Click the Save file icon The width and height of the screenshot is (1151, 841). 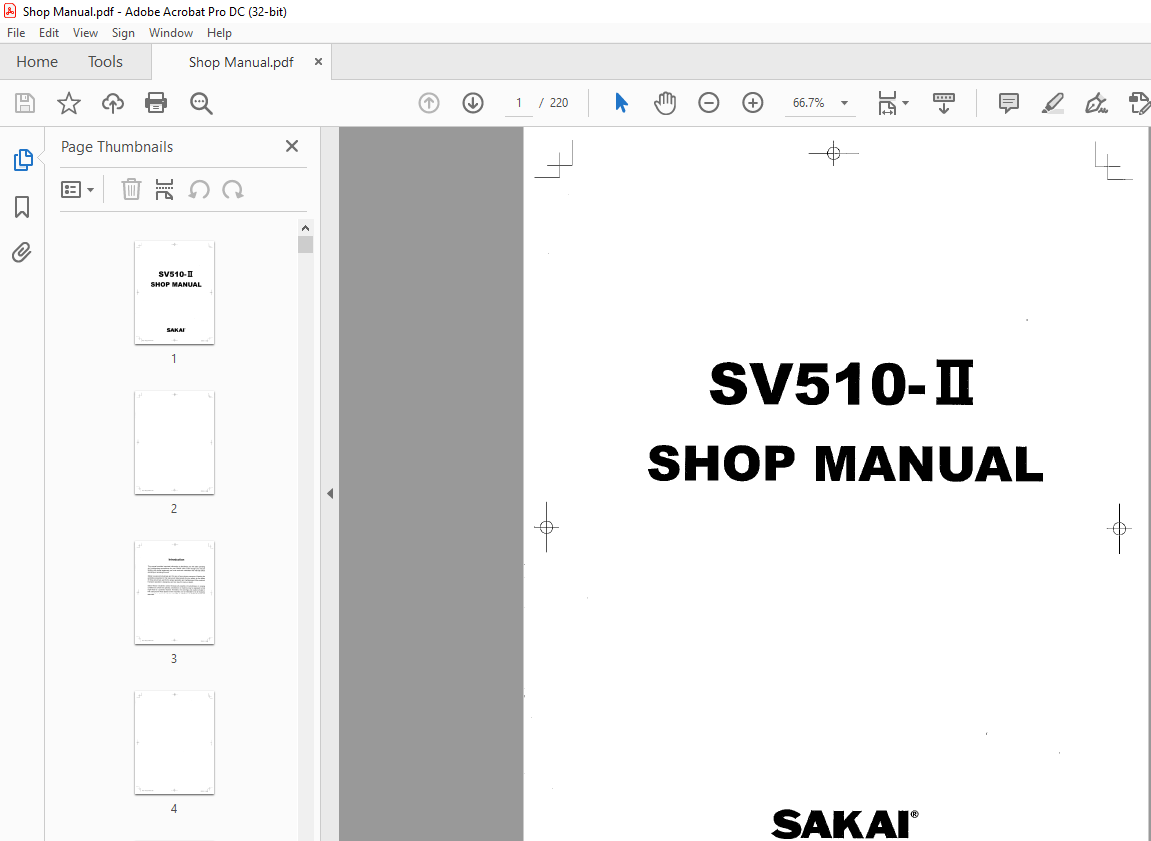25,103
